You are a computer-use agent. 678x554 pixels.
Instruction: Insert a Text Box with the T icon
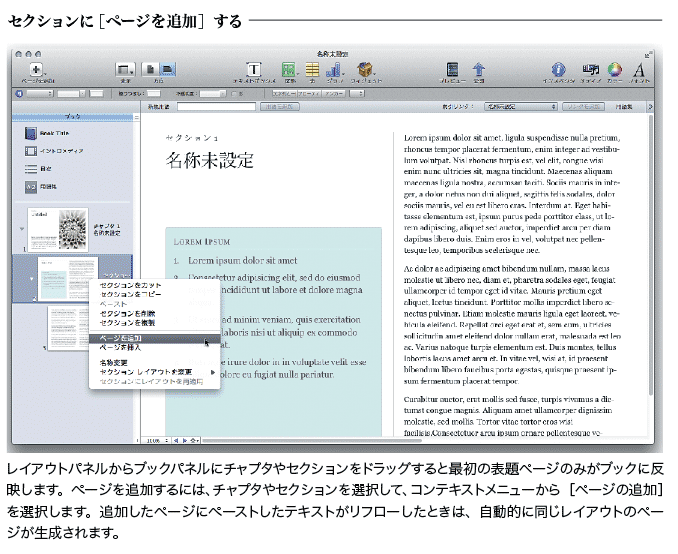click(x=254, y=70)
